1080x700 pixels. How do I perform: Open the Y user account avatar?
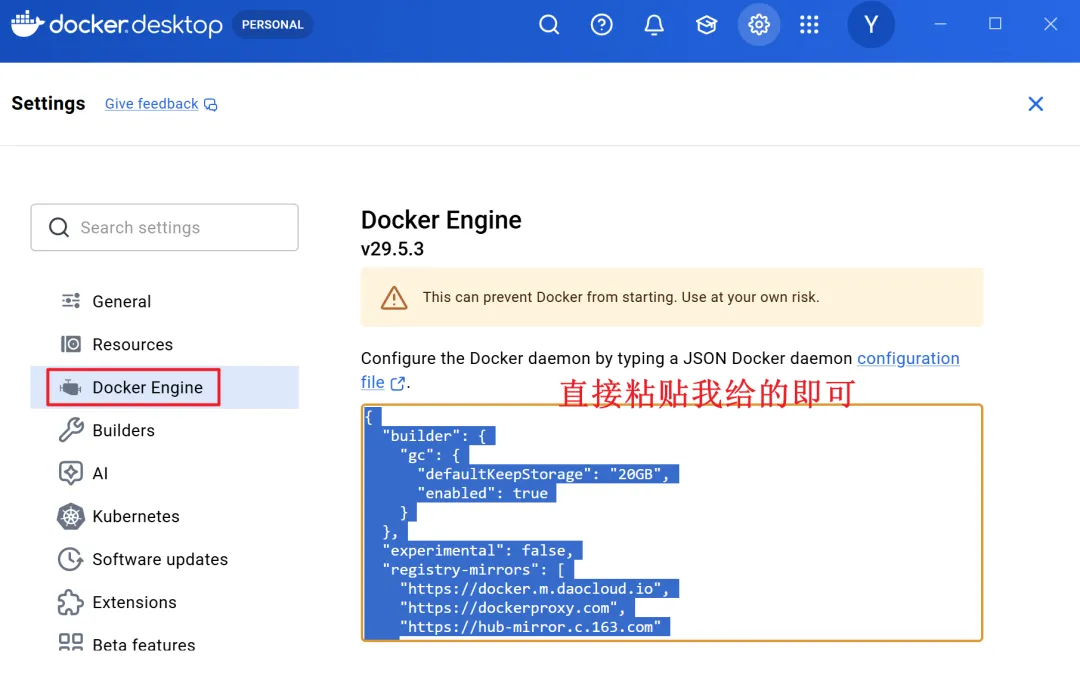(x=871, y=25)
